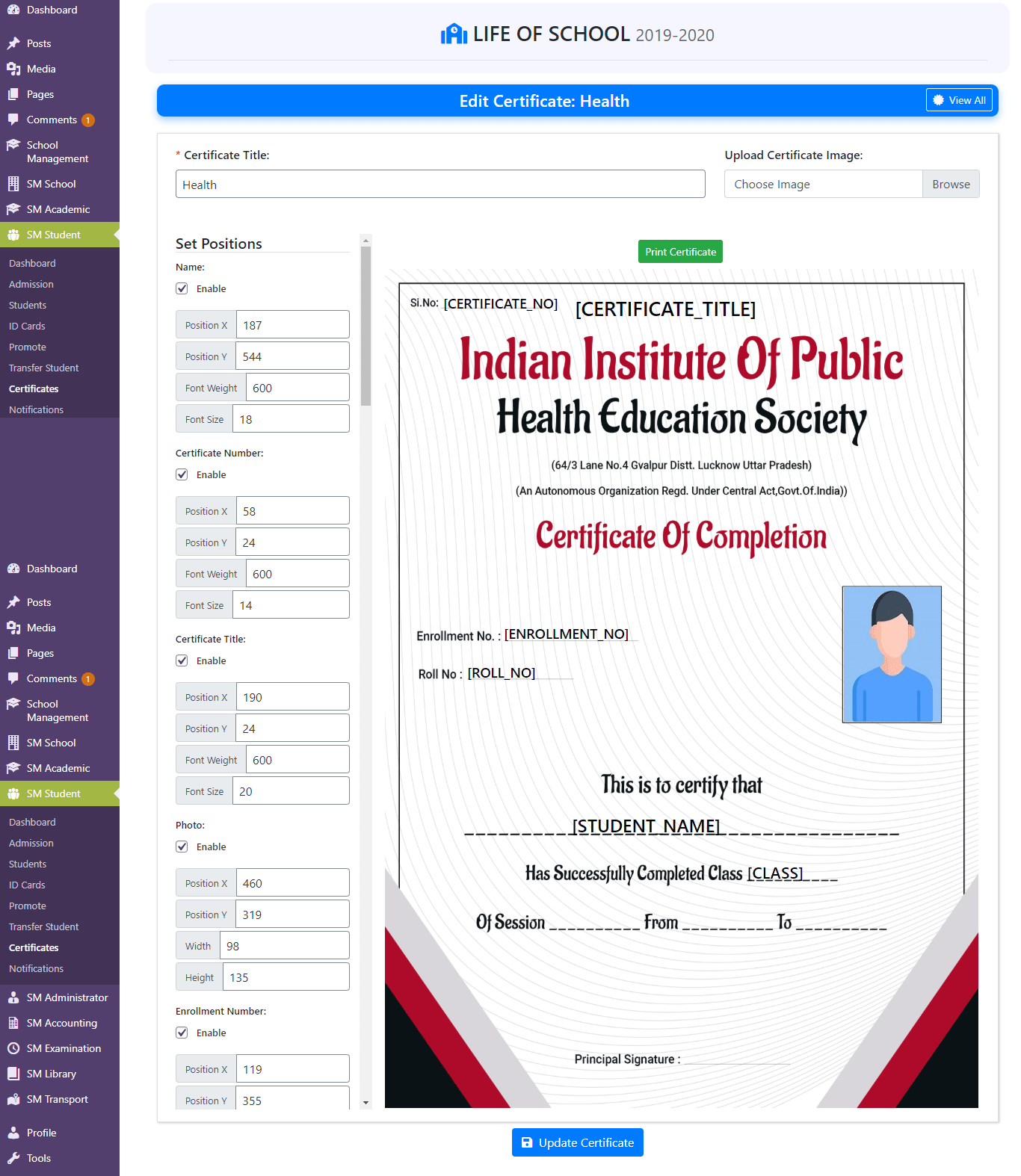Viewport: 1021px width, 1176px height.
Task: Open SM Accounting via its sidebar icon
Action: tap(13, 1023)
